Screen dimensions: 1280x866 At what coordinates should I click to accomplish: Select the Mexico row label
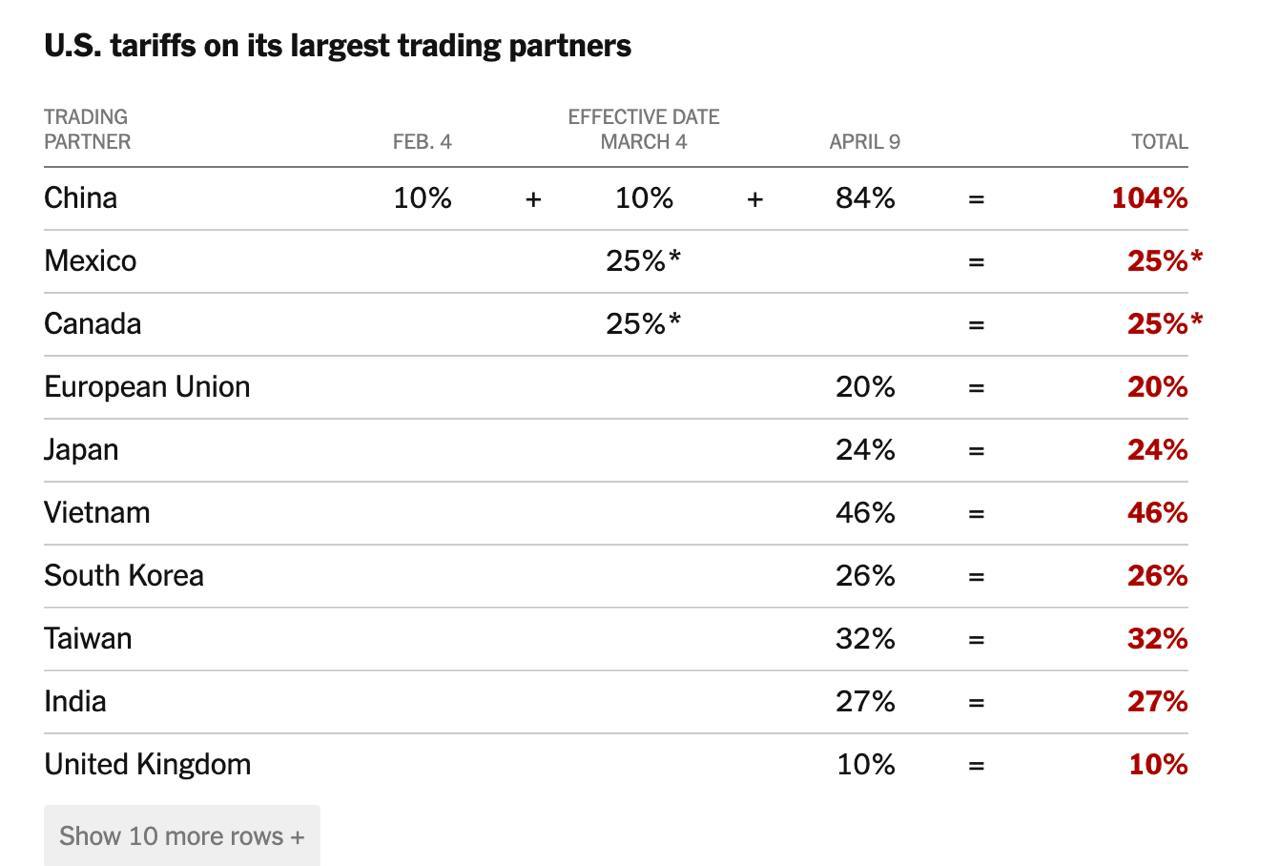pos(90,261)
